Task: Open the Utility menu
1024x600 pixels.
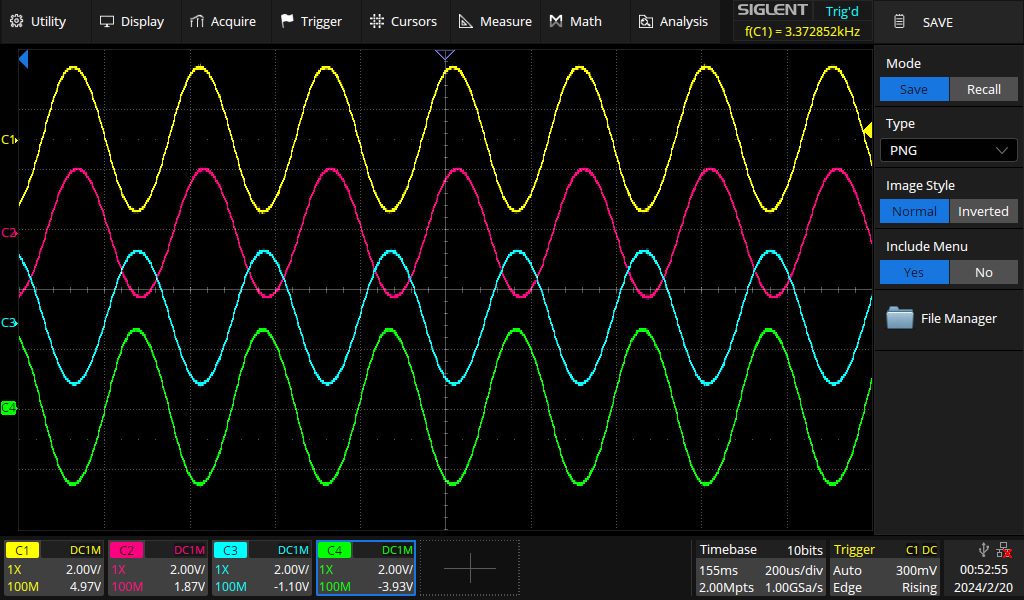Action: click(37, 21)
